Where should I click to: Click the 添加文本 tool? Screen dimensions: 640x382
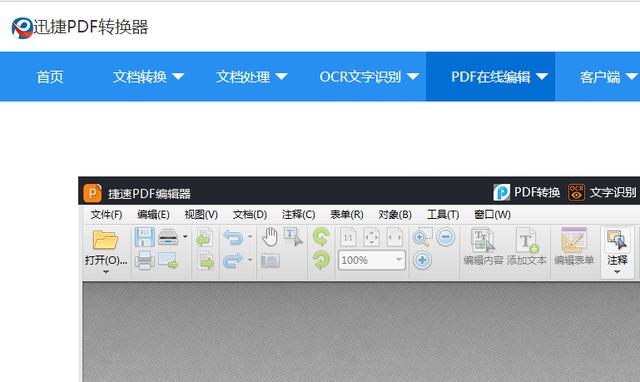527,247
